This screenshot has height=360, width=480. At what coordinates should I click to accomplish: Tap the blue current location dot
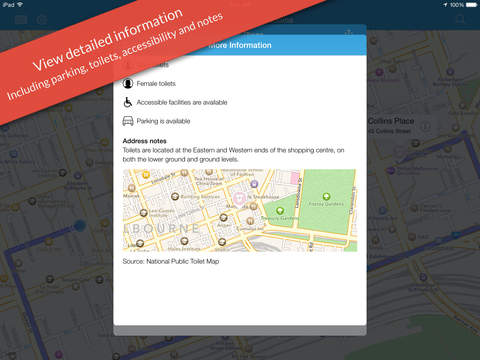[79, 226]
